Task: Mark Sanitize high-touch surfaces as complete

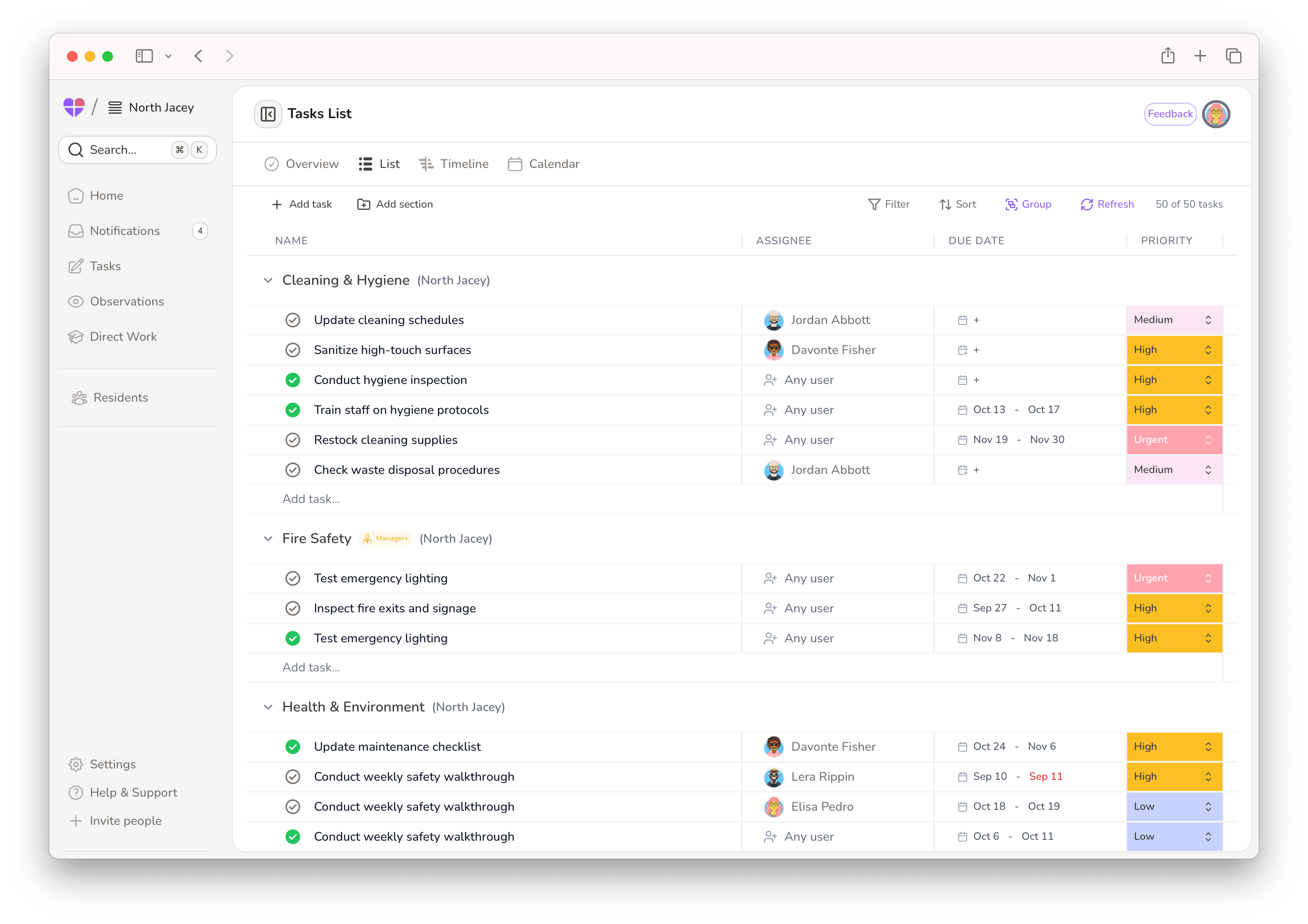Action: [293, 350]
